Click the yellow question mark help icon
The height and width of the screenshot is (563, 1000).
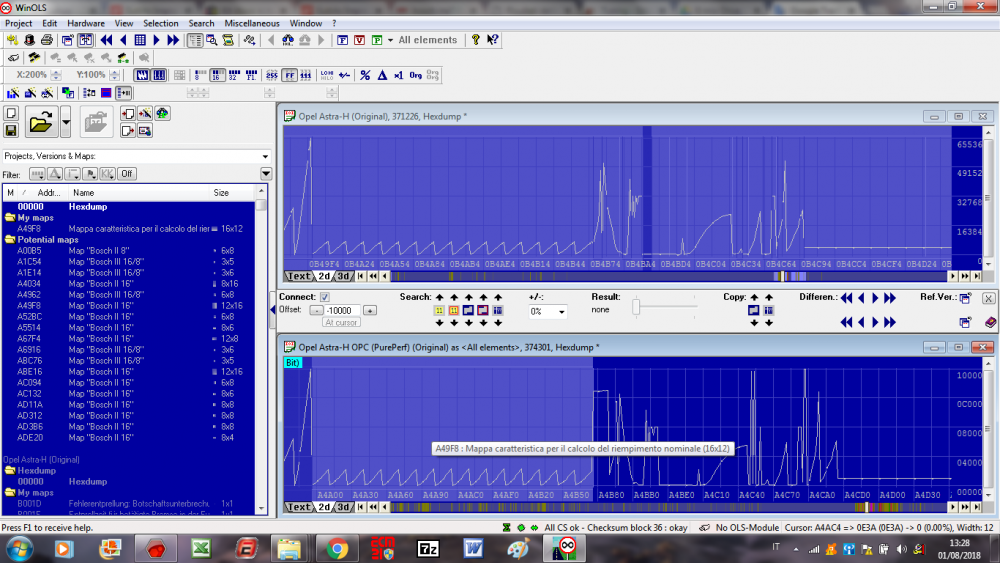coord(475,40)
